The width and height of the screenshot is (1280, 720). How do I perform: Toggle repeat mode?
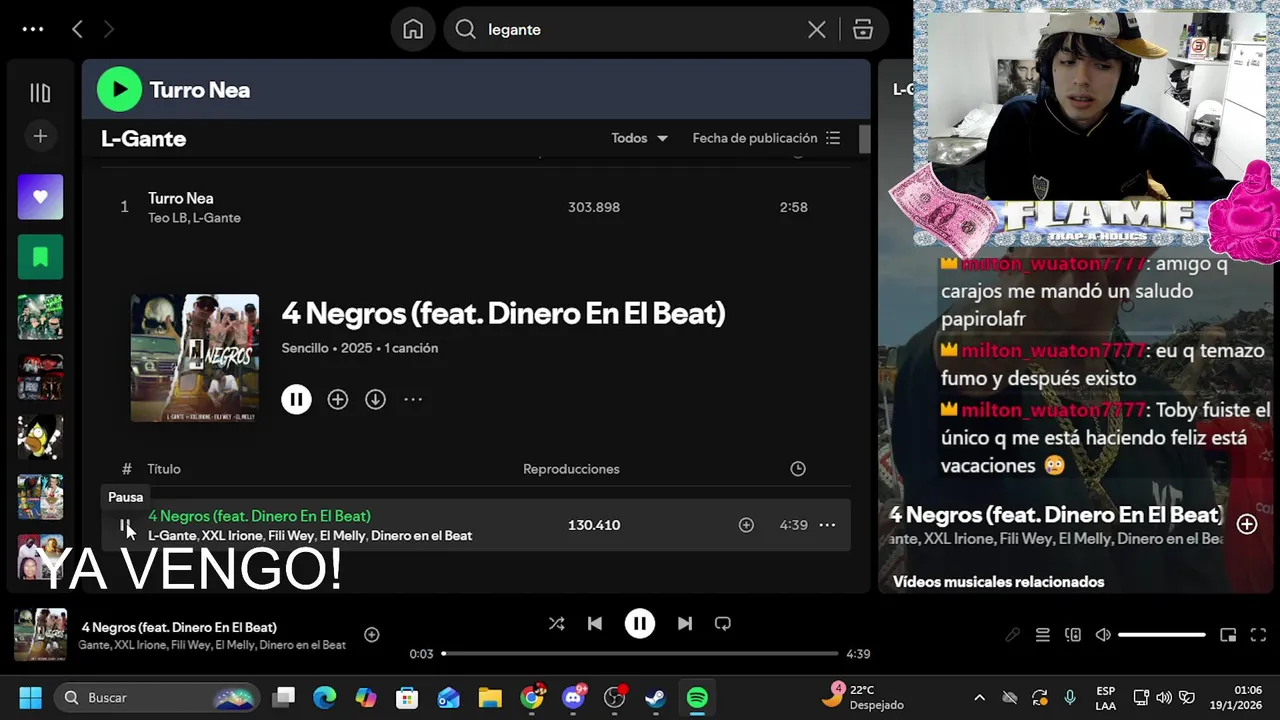[723, 623]
